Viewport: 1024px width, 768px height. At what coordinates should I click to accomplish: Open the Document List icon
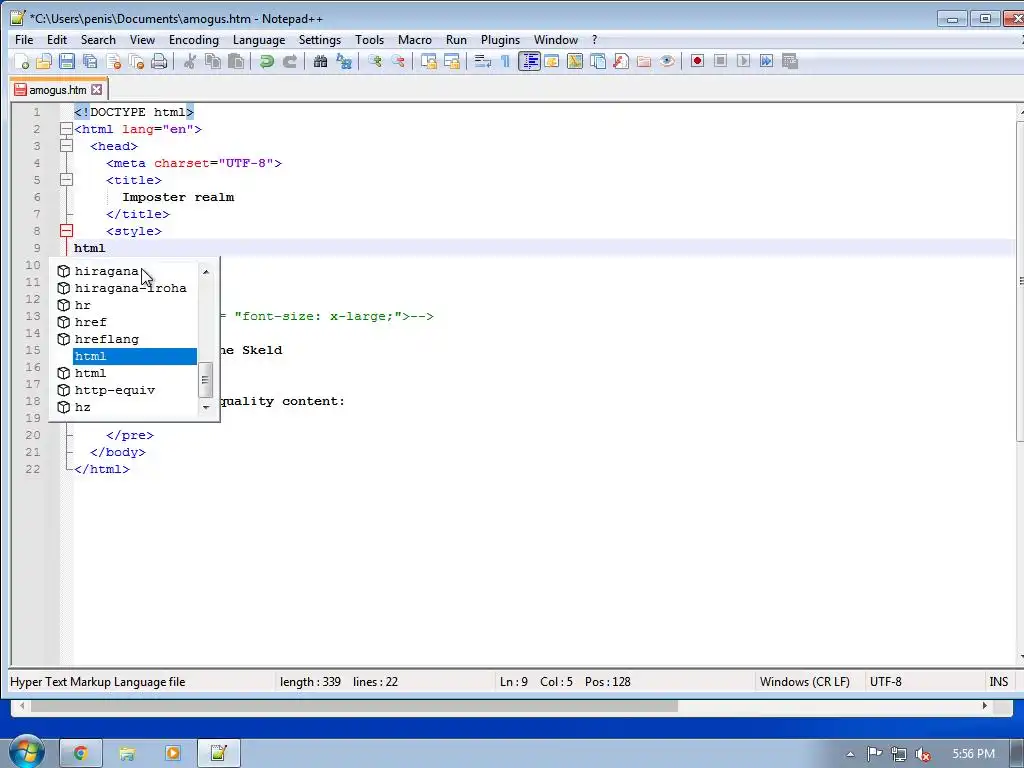[x=598, y=61]
